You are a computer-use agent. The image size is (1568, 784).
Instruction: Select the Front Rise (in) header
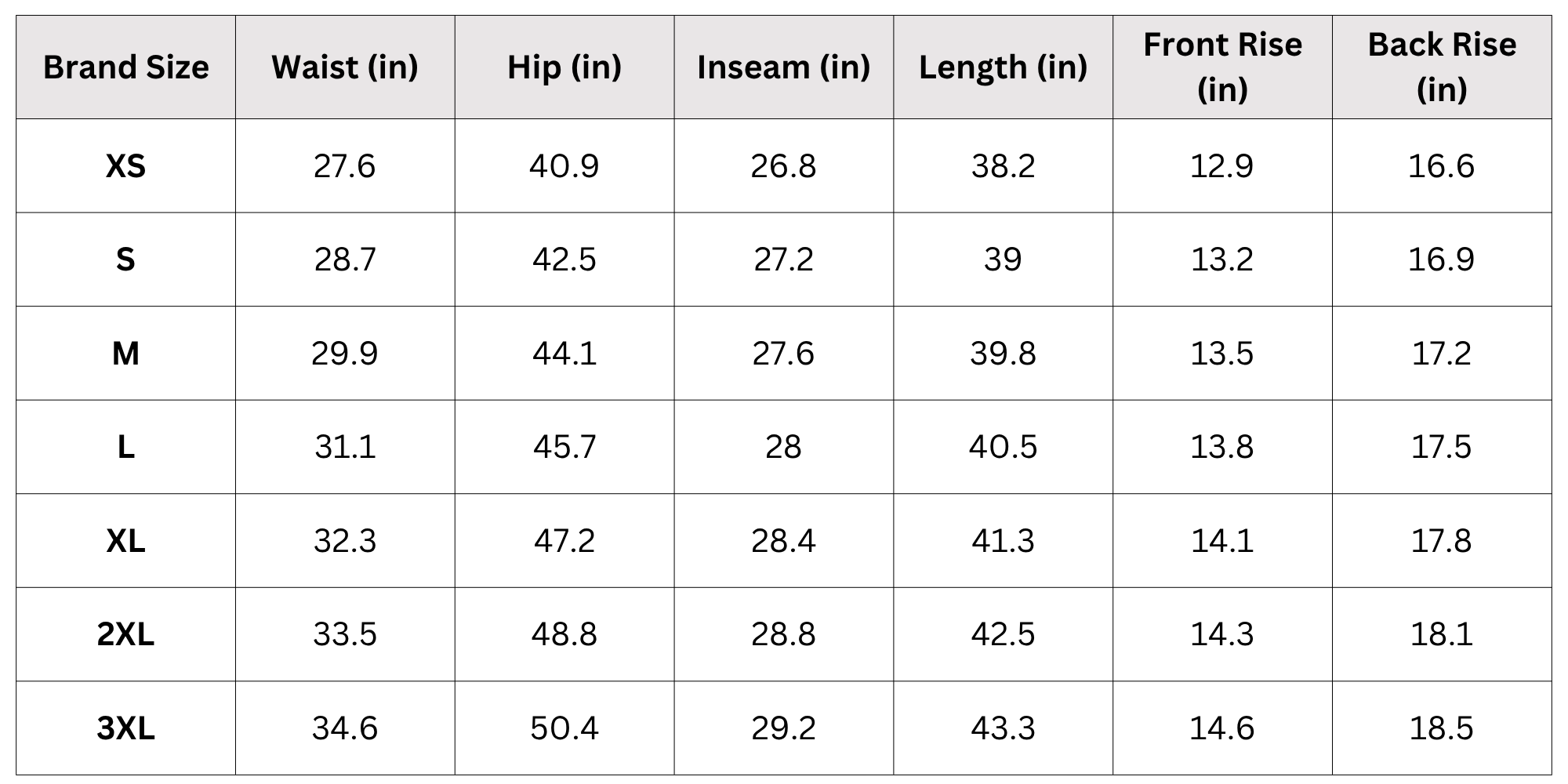click(1222, 67)
